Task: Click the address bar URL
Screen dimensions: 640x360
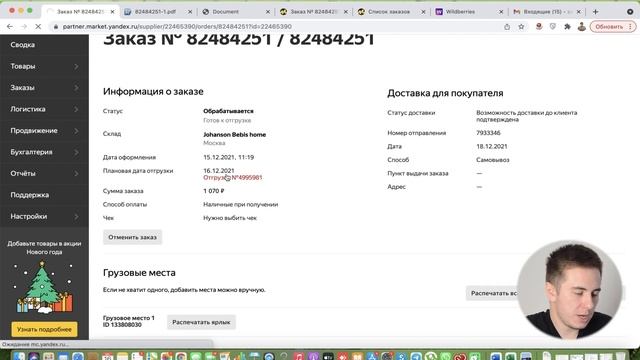Action: pyautogui.click(x=177, y=27)
